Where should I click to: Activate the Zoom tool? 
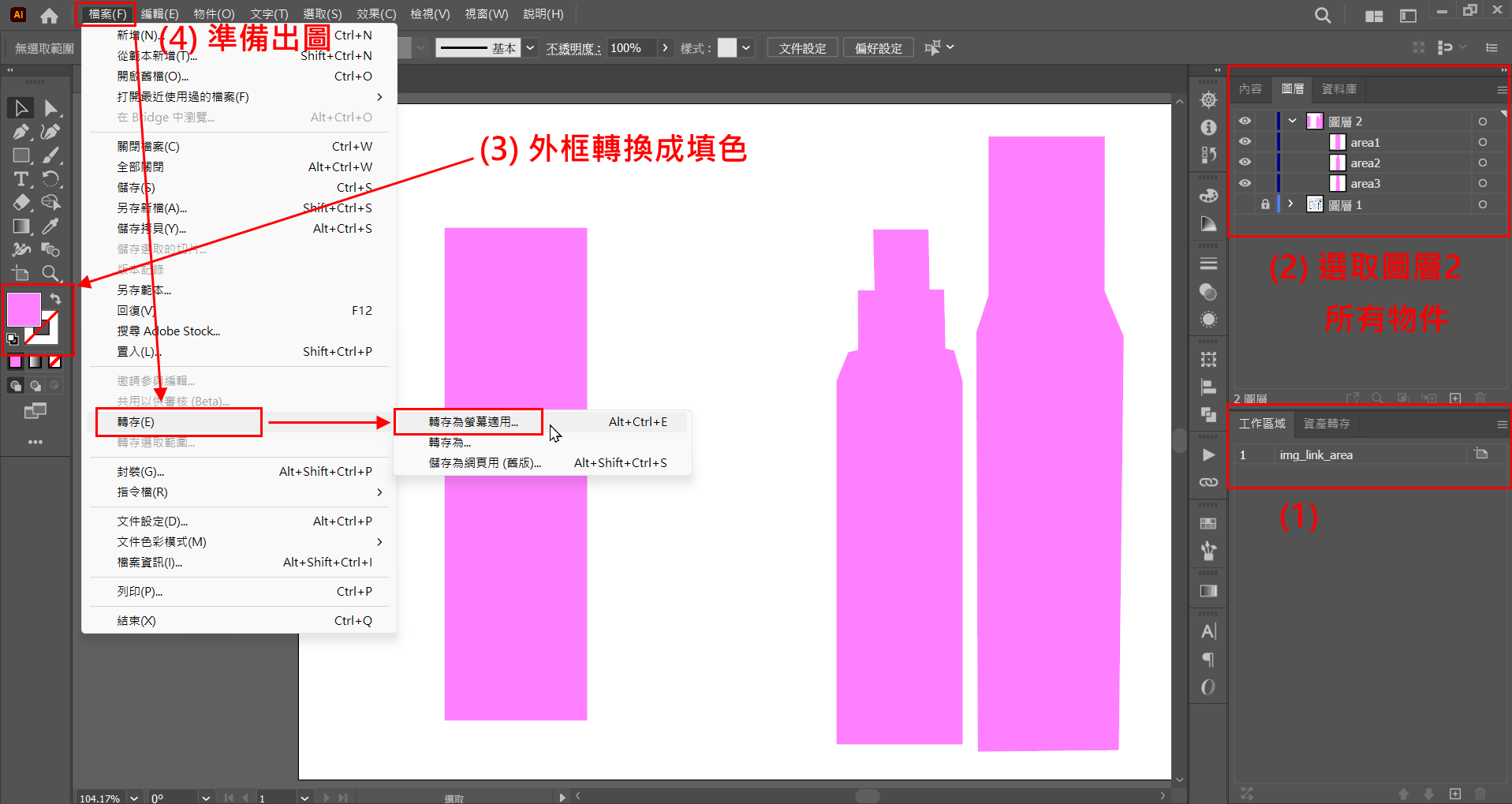50,274
